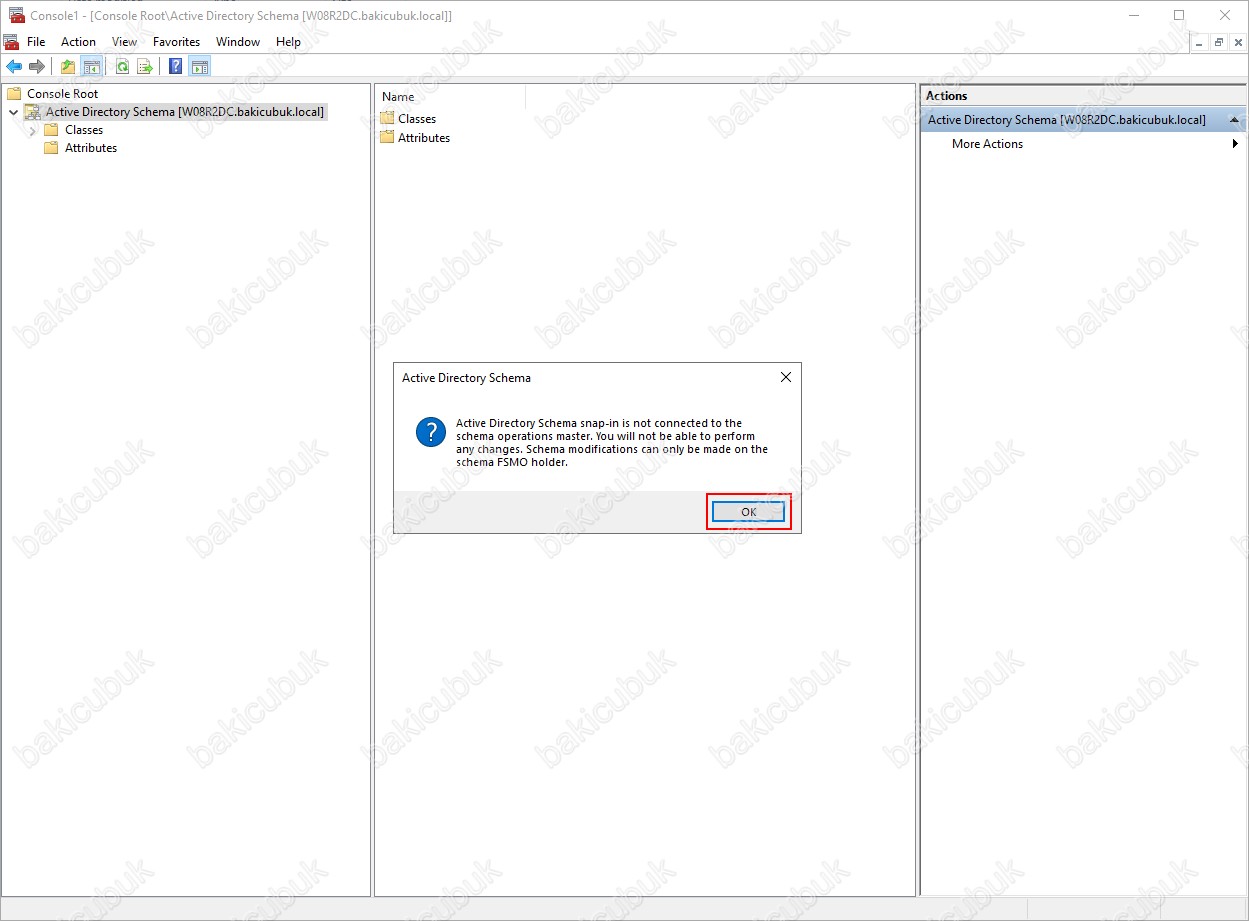1249x921 pixels.
Task: Toggle Show/Hide Action Pane toolbar icon
Action: tap(200, 67)
